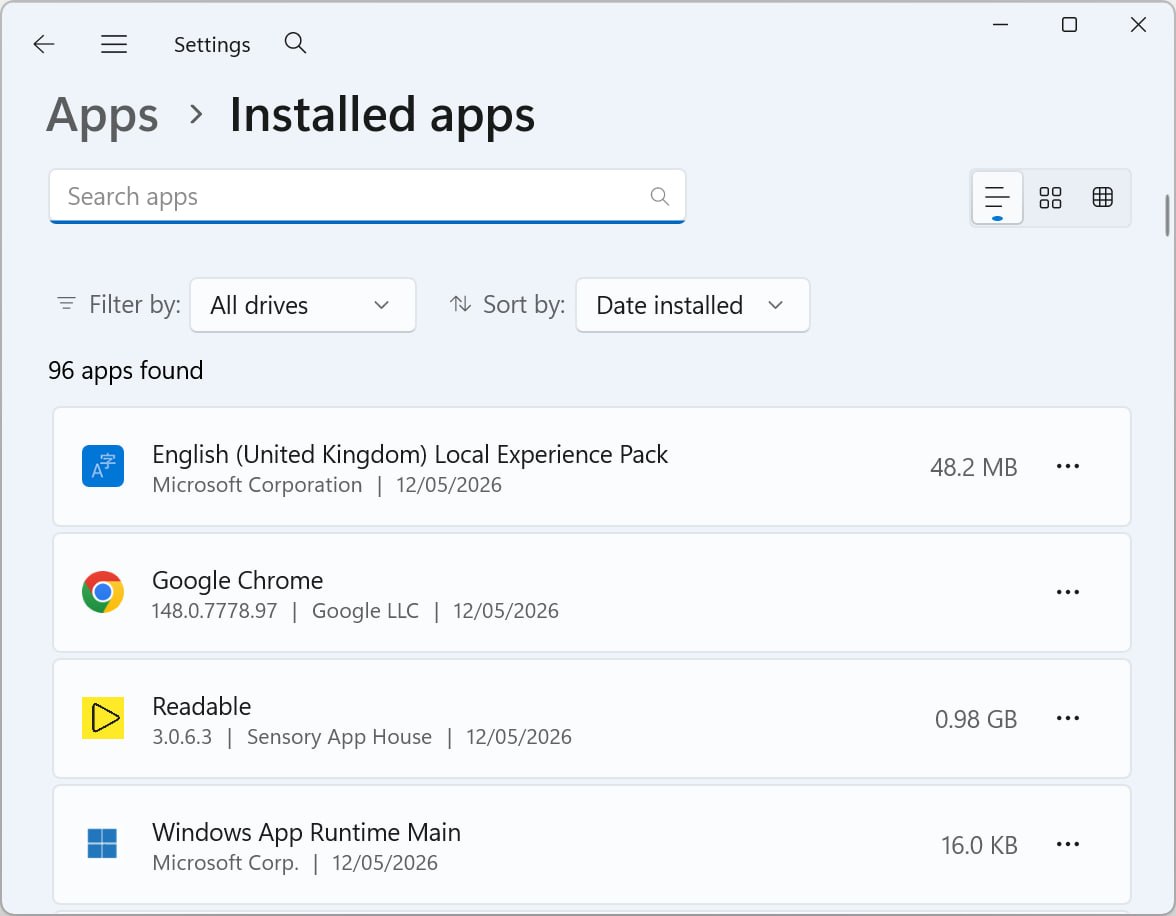1176x916 pixels.
Task: Click the vertical scrollbar thumb
Action: point(1167,216)
